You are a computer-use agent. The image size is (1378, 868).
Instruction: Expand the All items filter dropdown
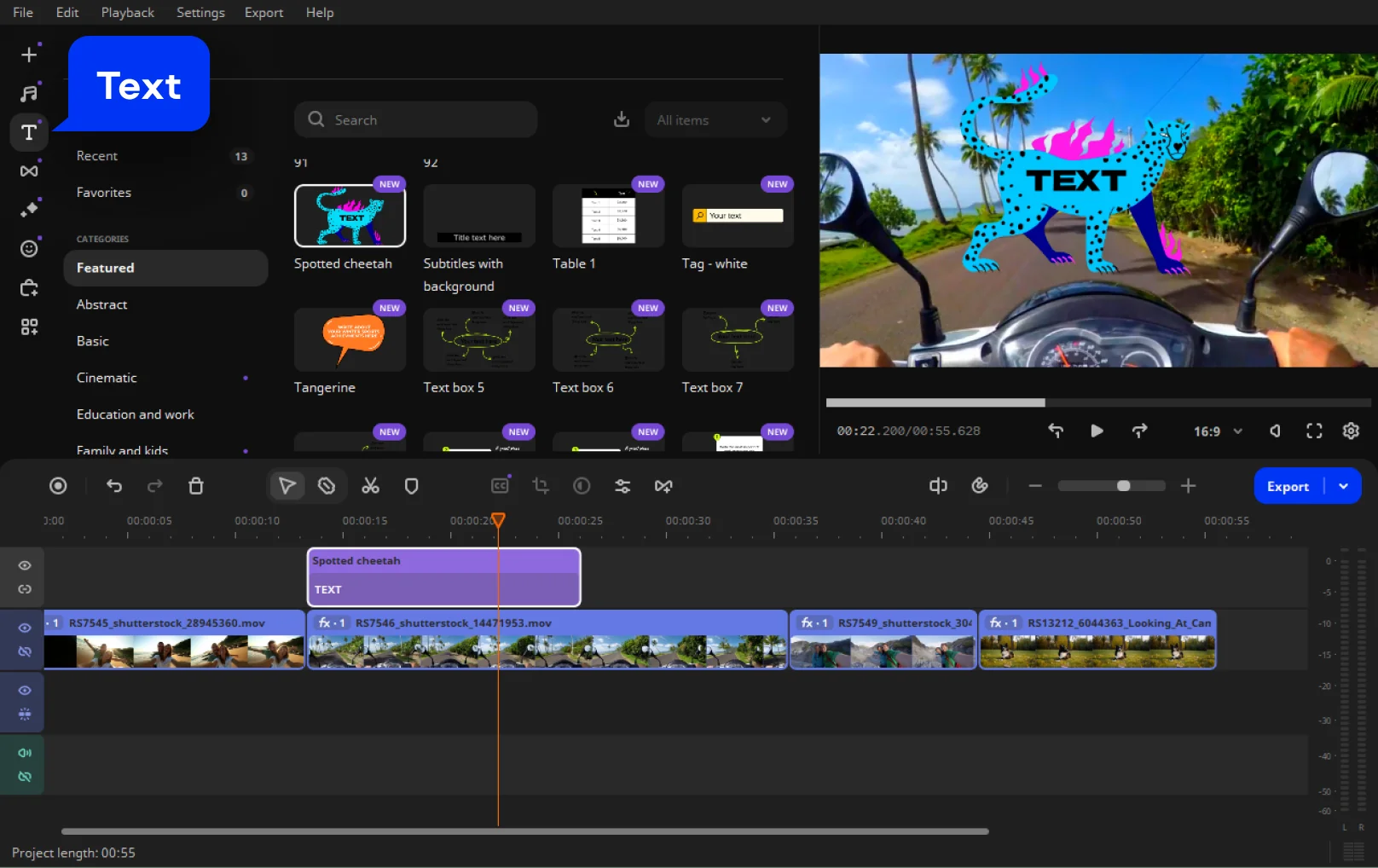715,120
